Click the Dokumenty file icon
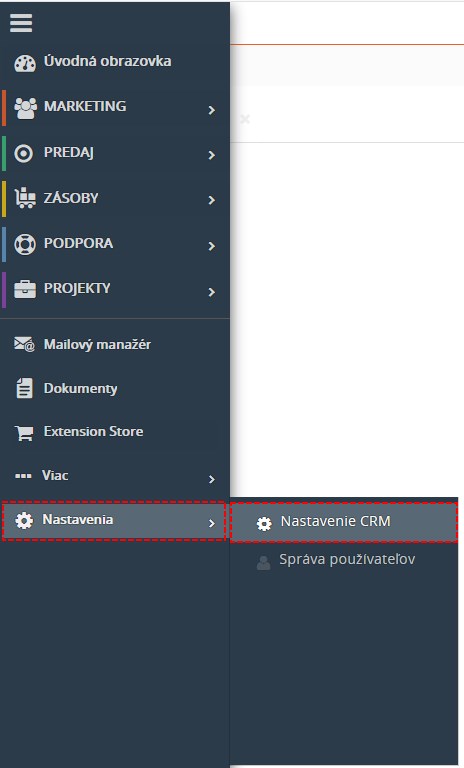 24,388
